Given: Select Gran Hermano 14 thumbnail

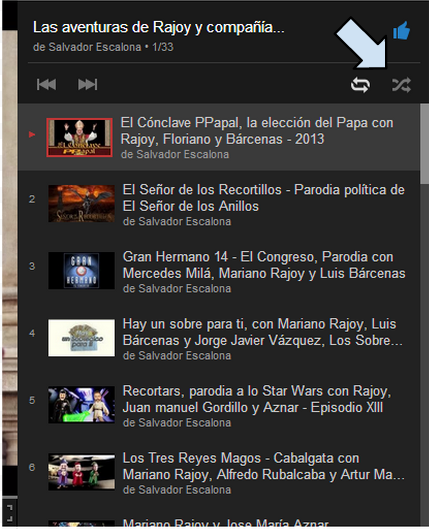Looking at the screenshot, I should click(x=81, y=271).
